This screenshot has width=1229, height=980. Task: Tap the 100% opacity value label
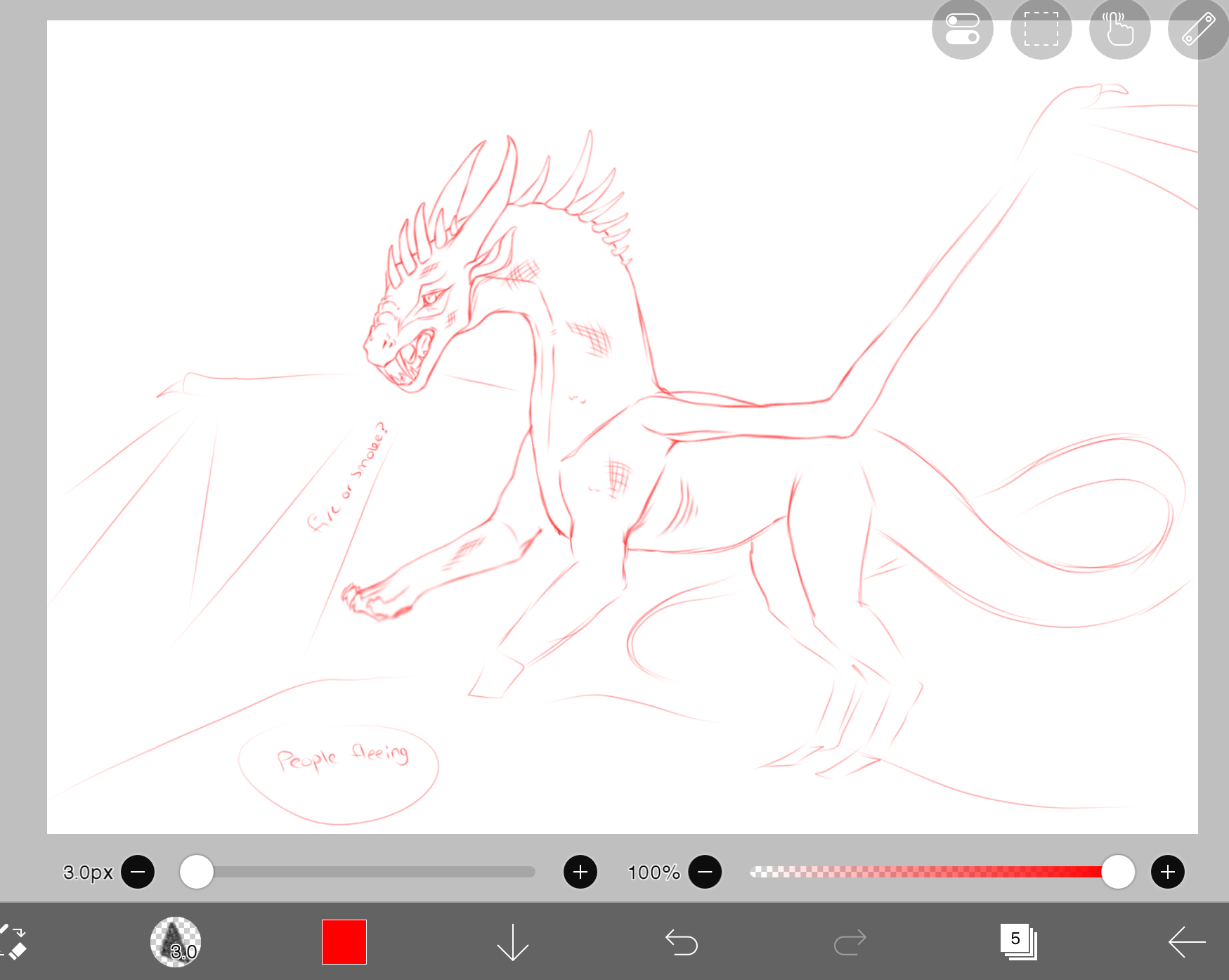pos(653,872)
